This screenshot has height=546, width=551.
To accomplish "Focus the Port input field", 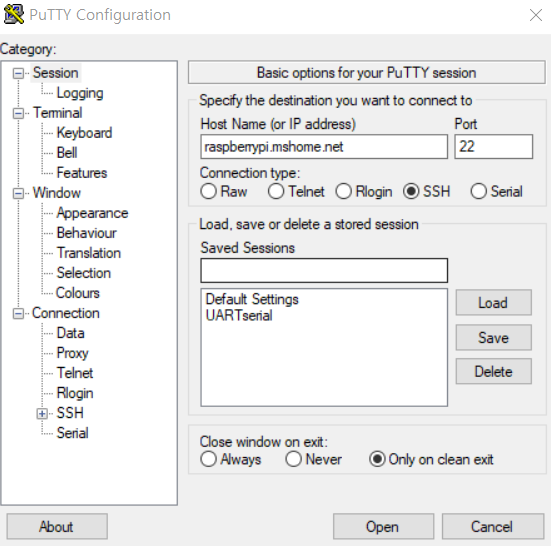I will coord(493,147).
